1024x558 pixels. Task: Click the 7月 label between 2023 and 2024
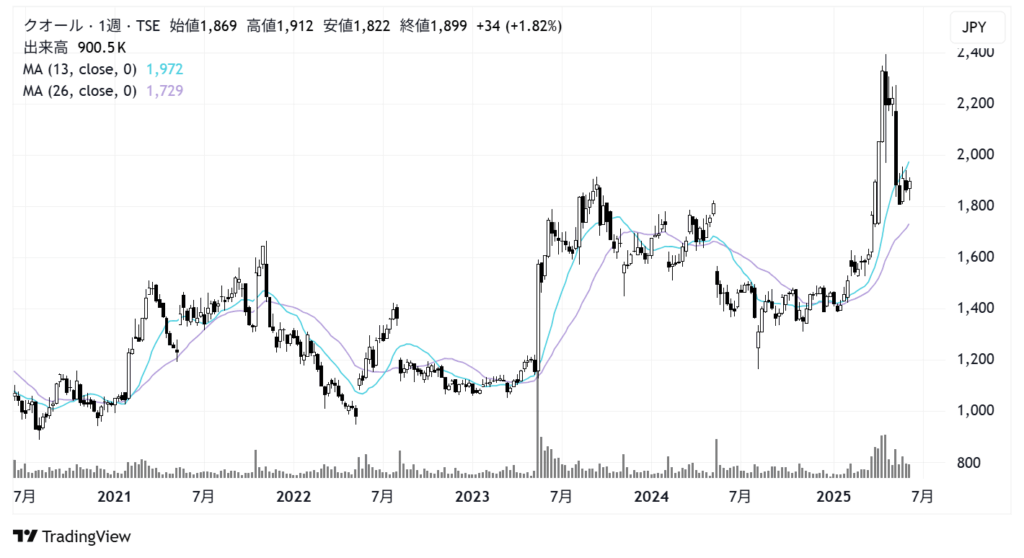(x=561, y=497)
